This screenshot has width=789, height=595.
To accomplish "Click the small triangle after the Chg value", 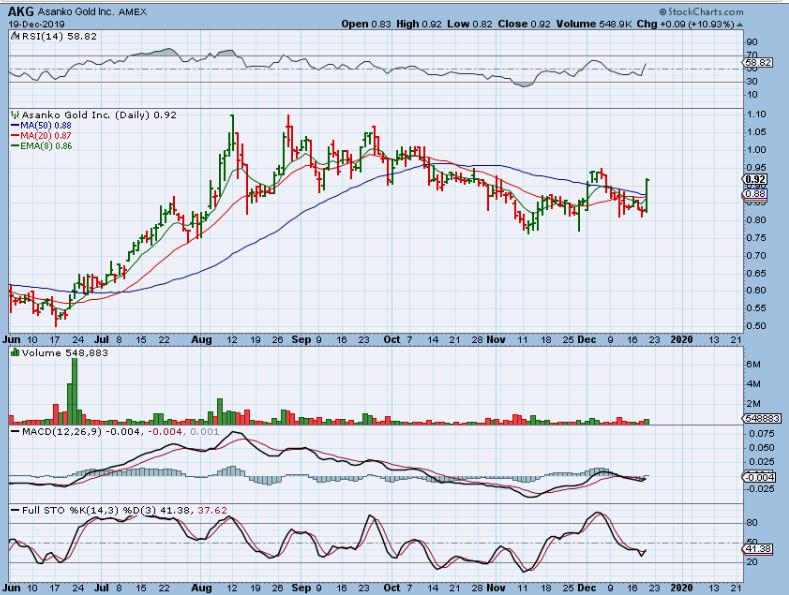I will pos(739,24).
